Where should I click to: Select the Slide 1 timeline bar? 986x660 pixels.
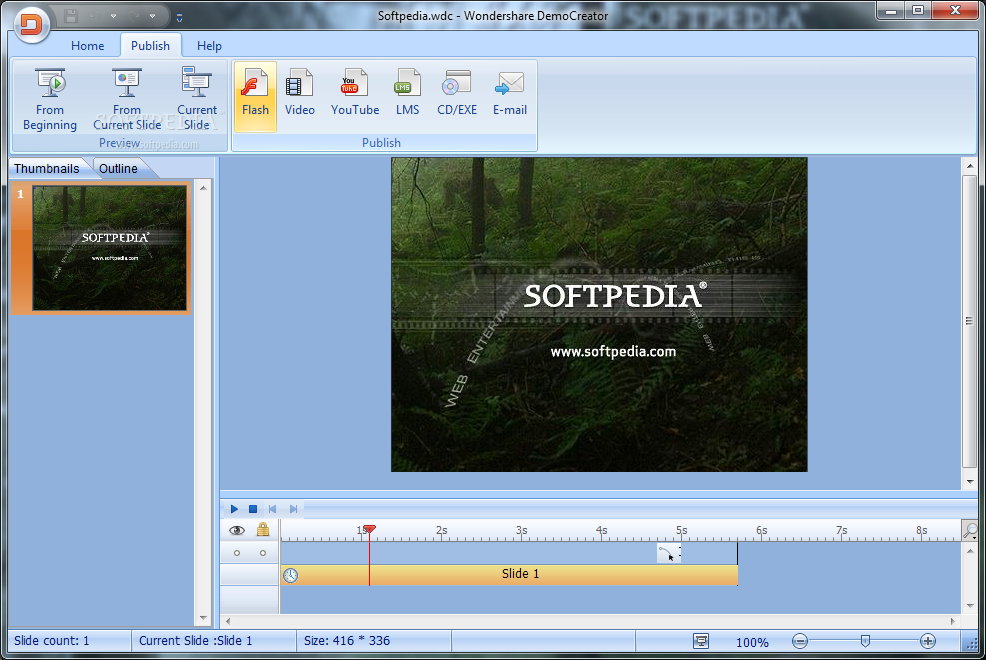click(x=509, y=575)
